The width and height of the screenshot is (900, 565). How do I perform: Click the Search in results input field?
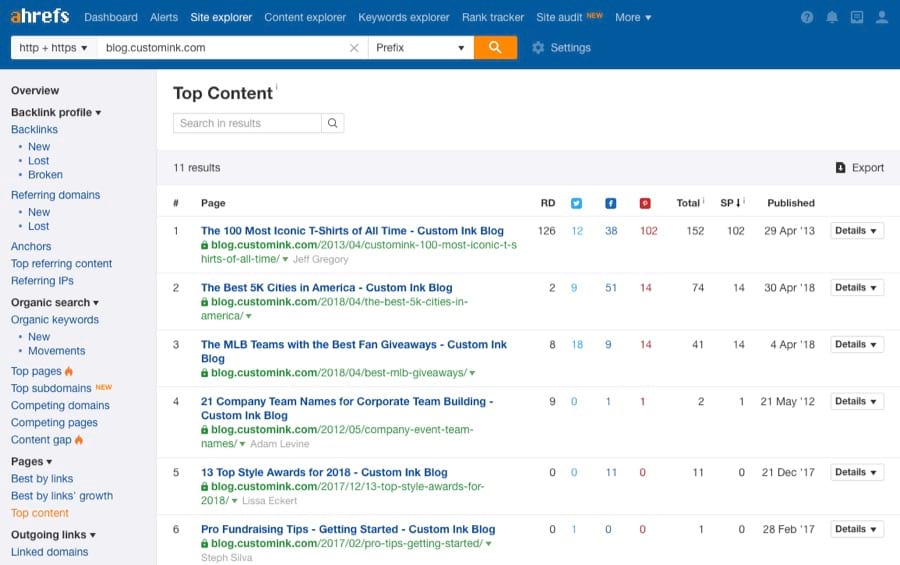point(247,123)
